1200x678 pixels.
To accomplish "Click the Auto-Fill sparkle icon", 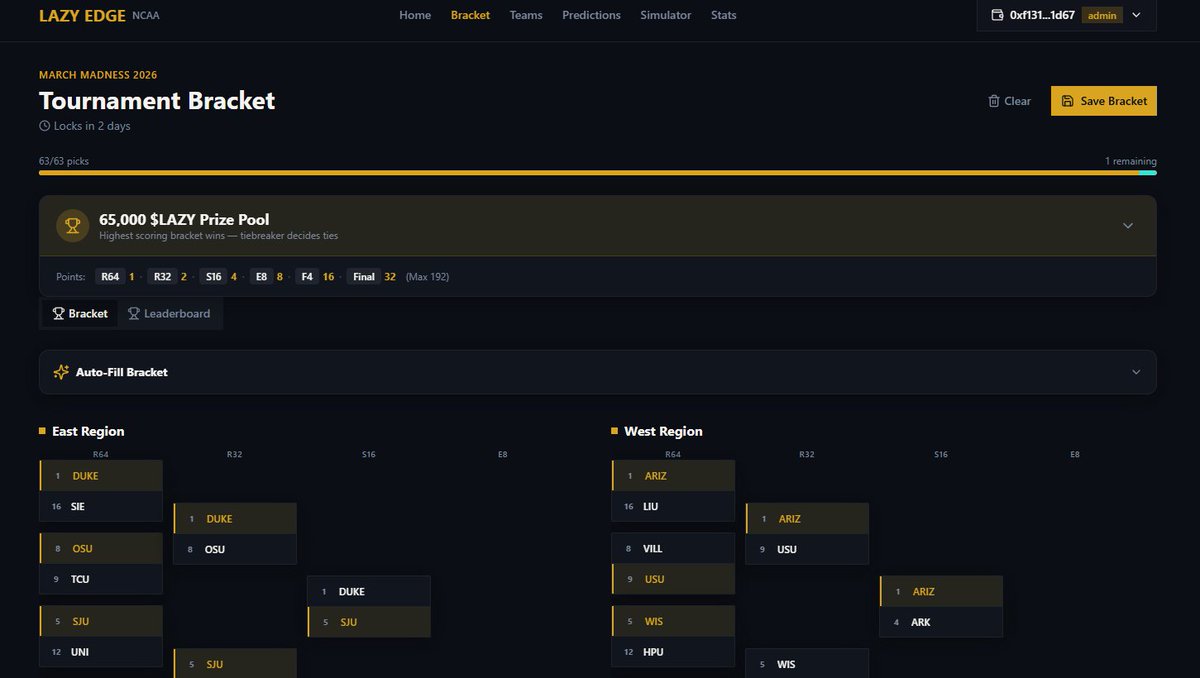I will 61,372.
